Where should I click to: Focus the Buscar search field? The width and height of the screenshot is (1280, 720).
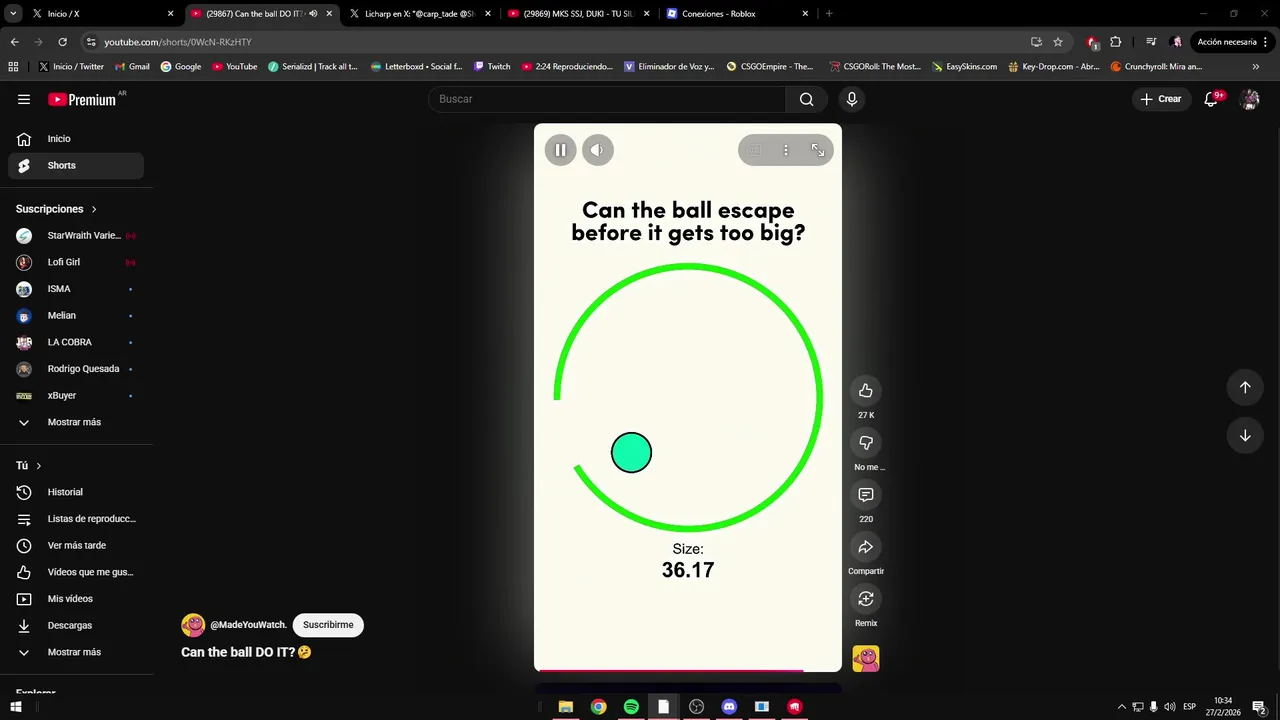607,99
